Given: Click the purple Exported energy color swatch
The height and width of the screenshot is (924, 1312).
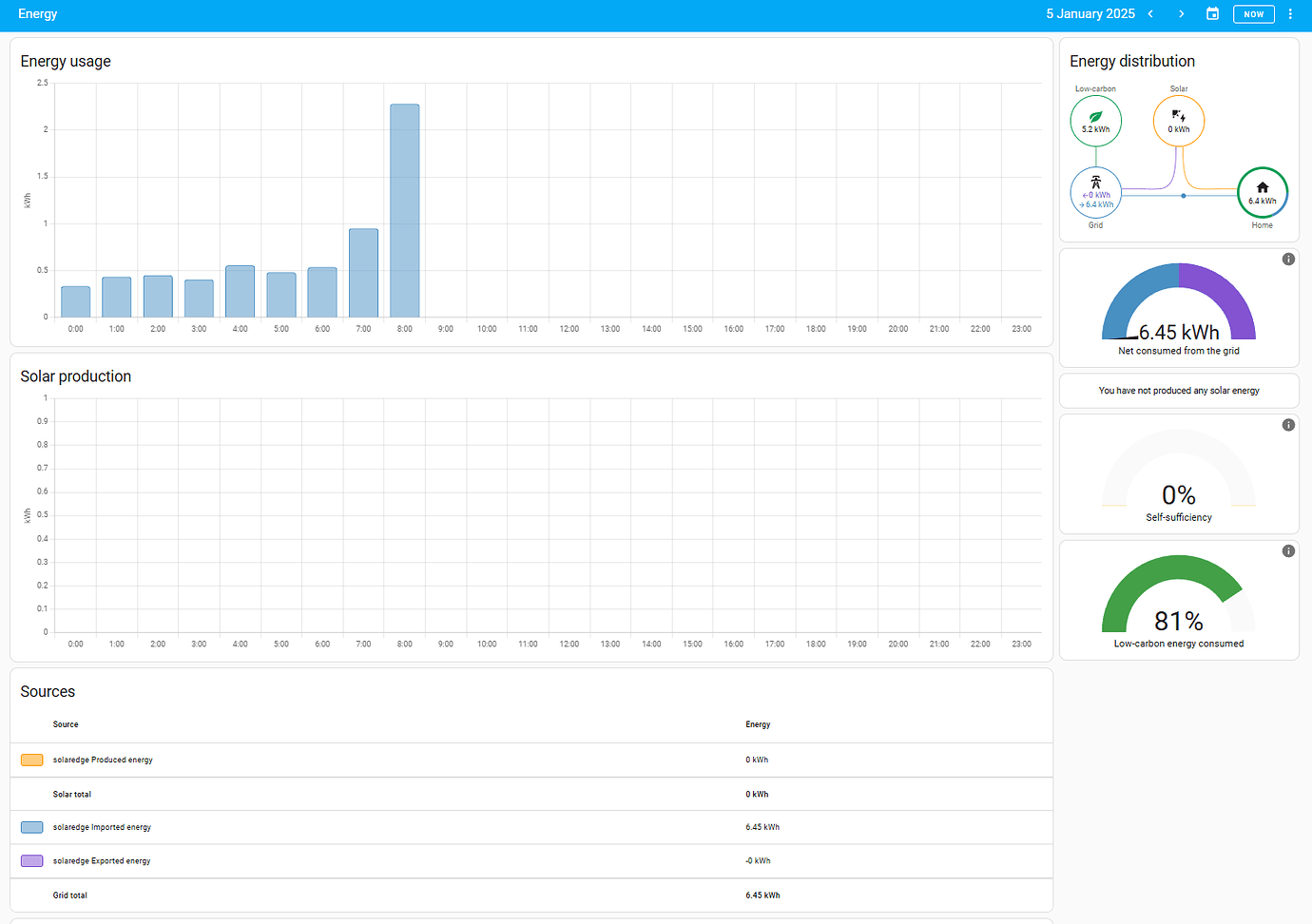Looking at the screenshot, I should 31,860.
